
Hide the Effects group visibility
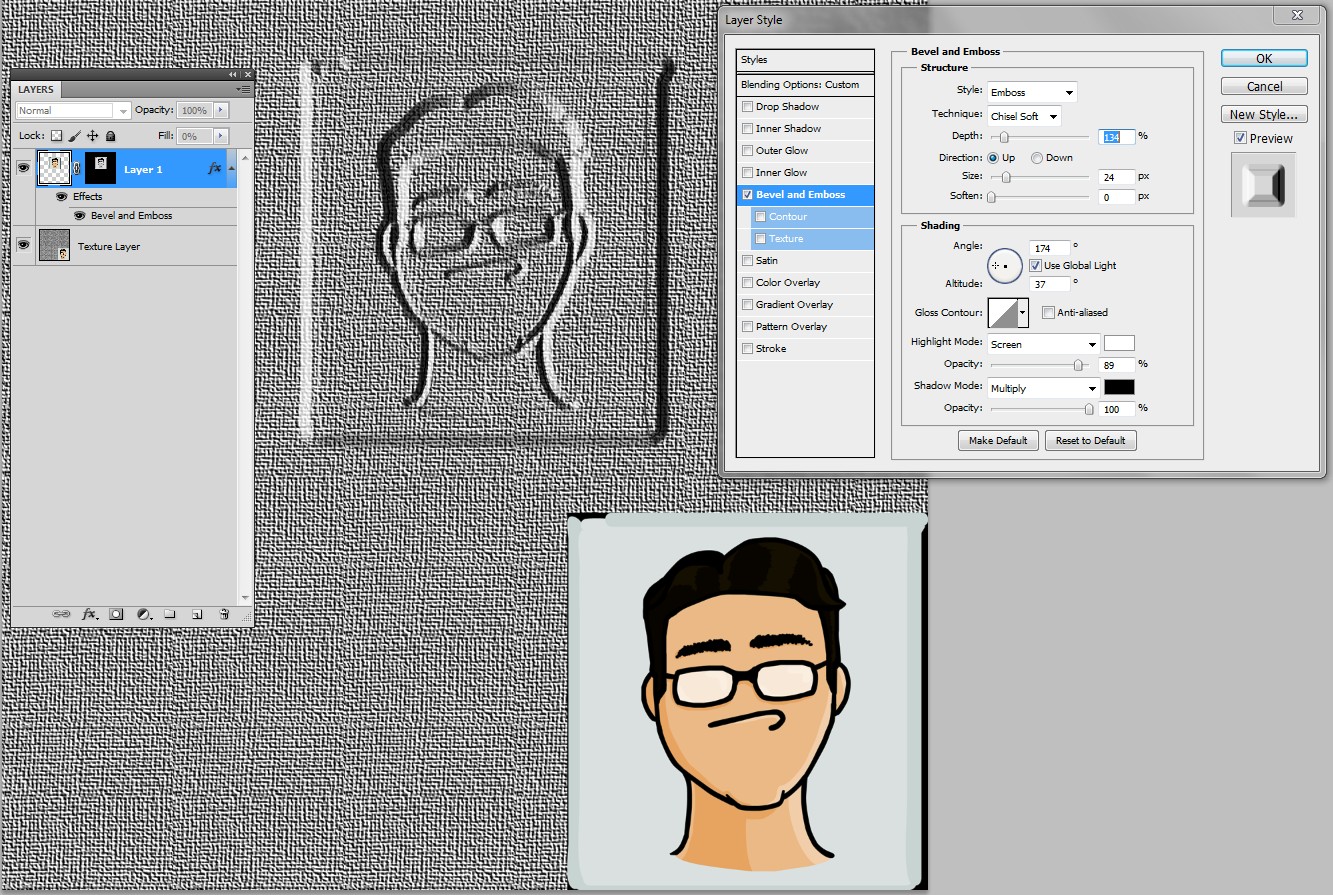click(62, 197)
